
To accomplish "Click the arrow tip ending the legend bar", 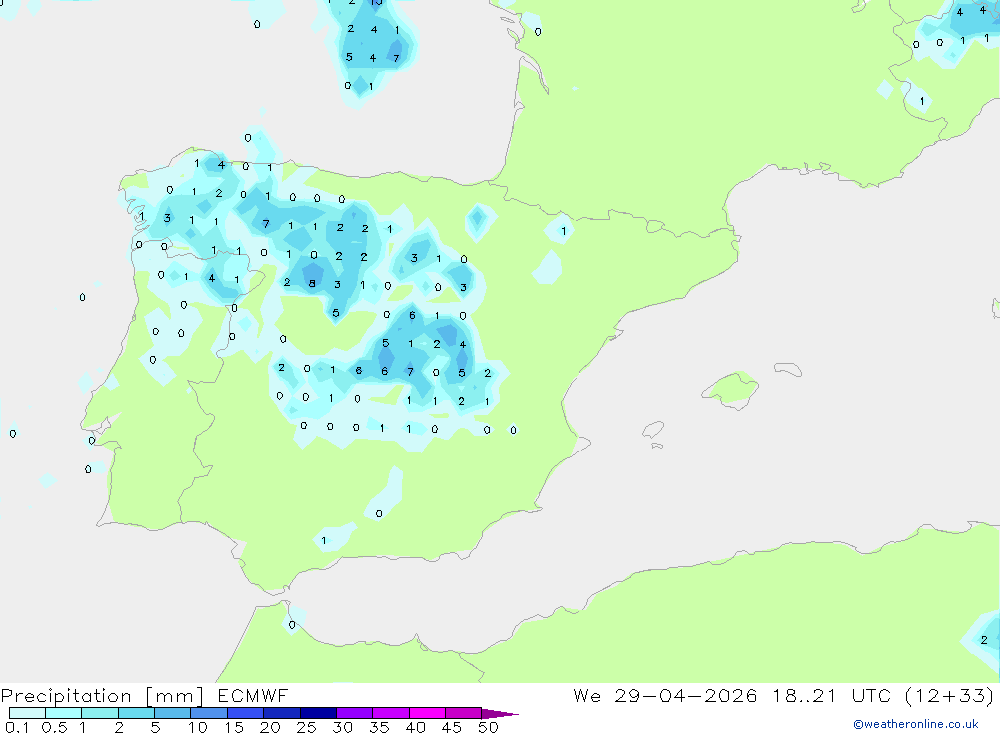I will (x=500, y=714).
